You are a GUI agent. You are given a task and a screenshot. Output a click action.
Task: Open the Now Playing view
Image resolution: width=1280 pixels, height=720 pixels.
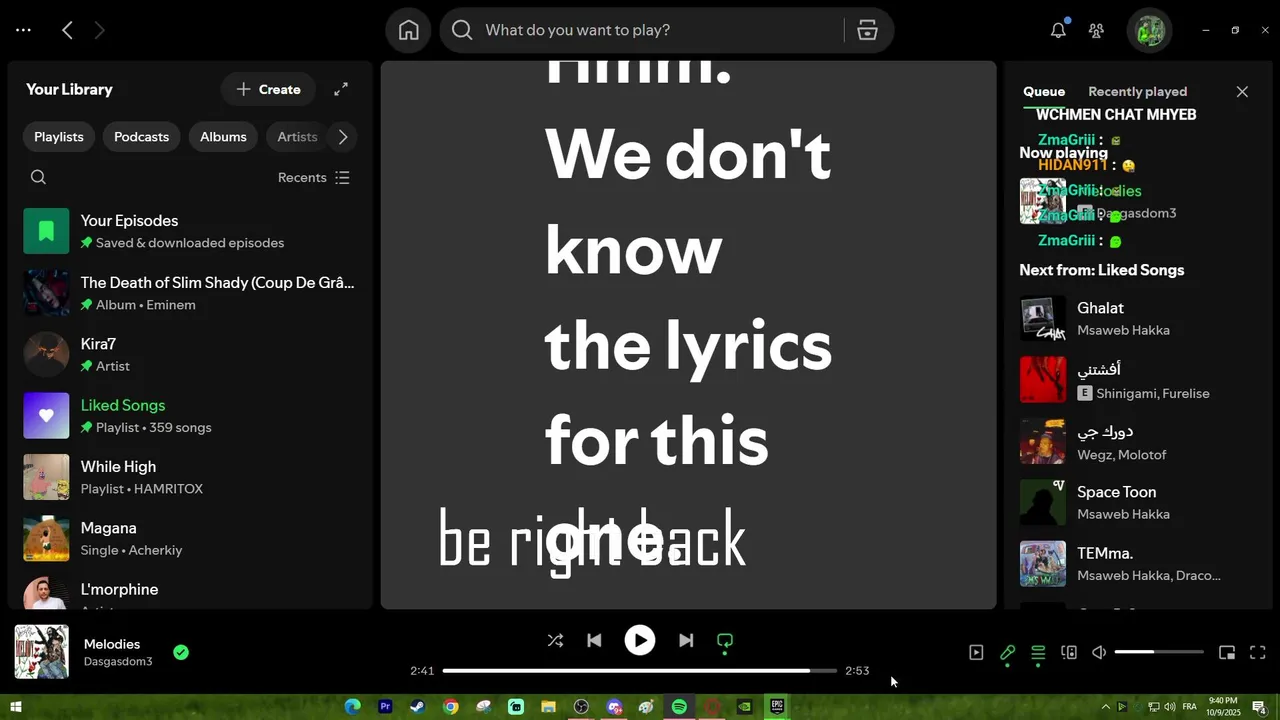[x=976, y=652]
